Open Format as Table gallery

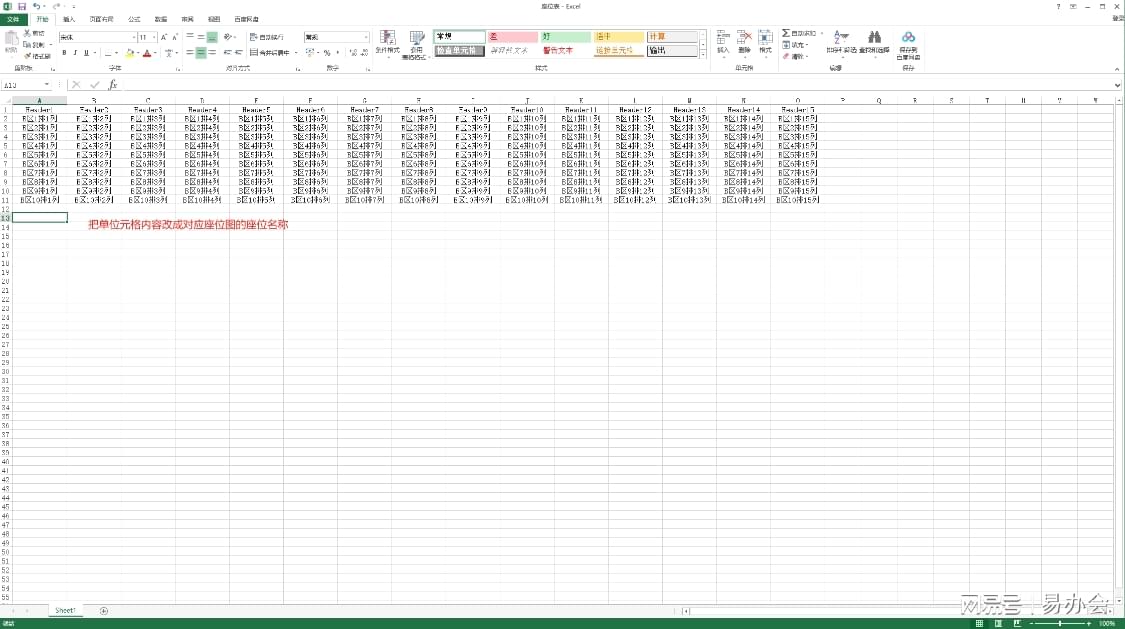(x=416, y=44)
